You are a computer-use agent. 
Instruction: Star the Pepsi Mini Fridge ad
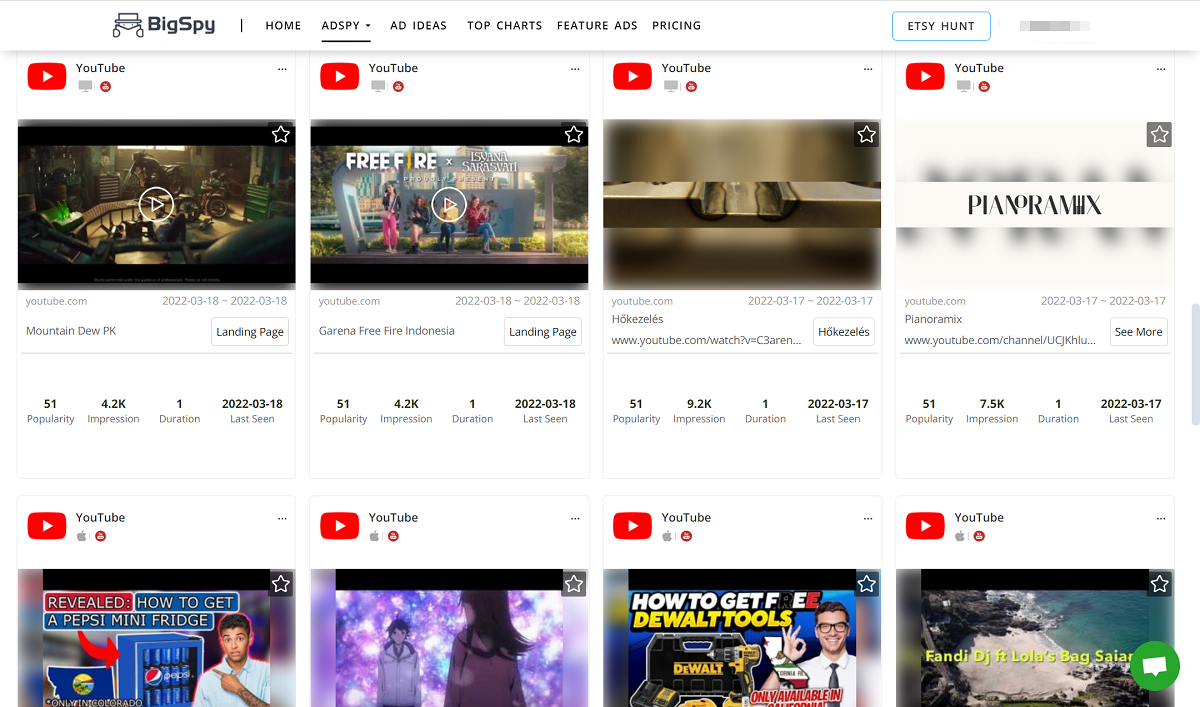281,583
